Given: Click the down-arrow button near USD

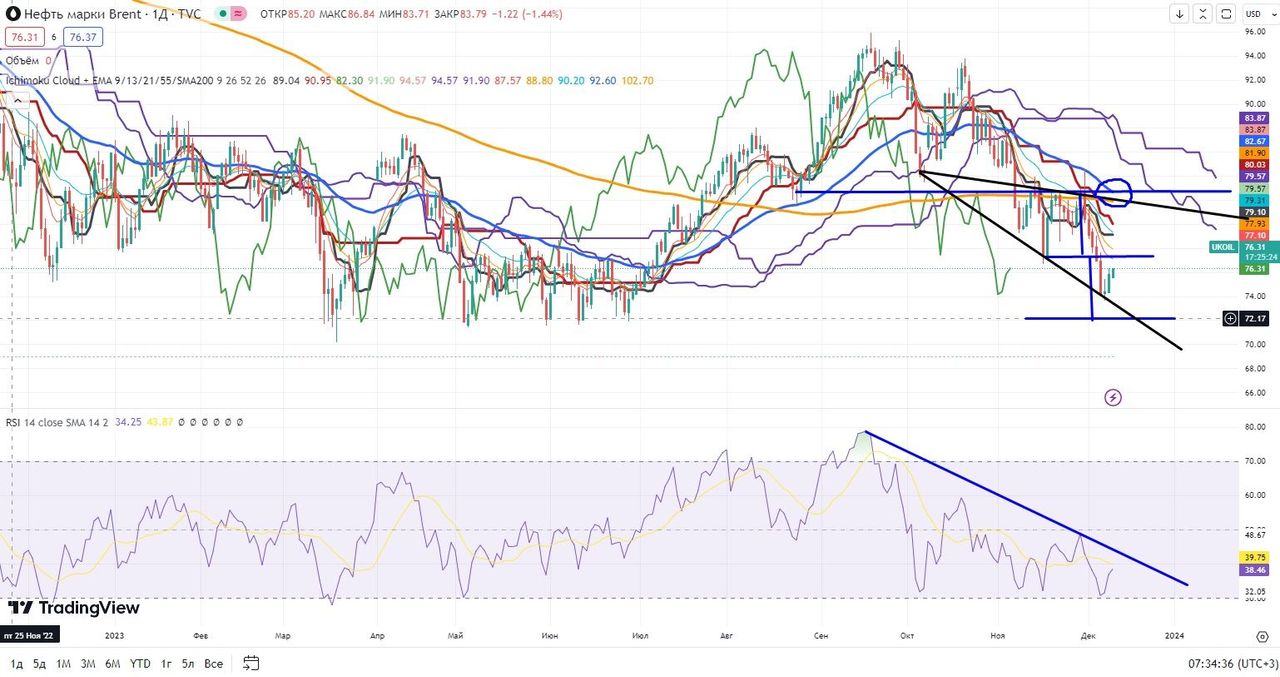Looking at the screenshot, I should pyautogui.click(x=1180, y=13).
